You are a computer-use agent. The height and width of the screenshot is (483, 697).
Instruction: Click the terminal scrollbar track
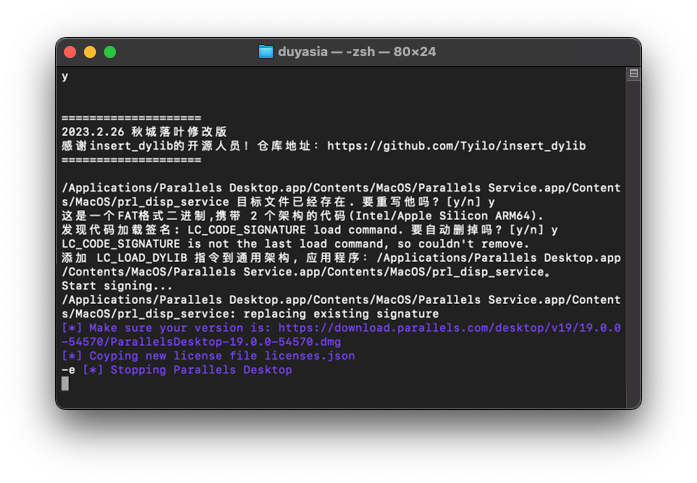pyautogui.click(x=633, y=244)
